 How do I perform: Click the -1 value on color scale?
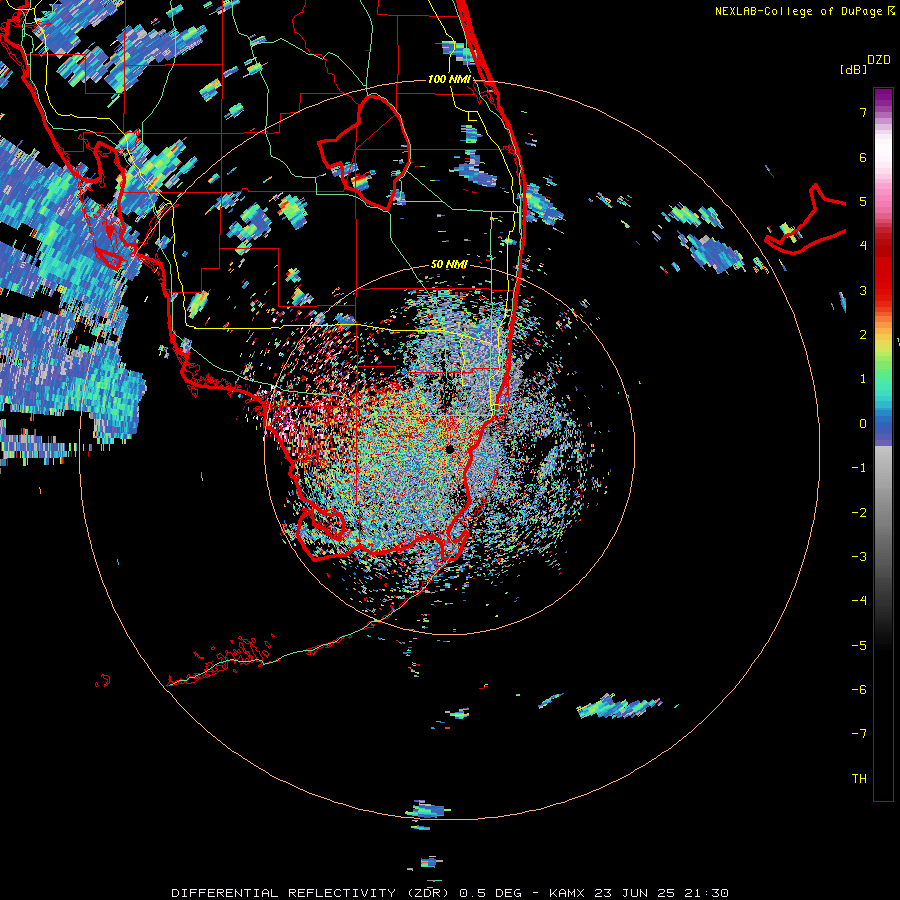click(859, 468)
